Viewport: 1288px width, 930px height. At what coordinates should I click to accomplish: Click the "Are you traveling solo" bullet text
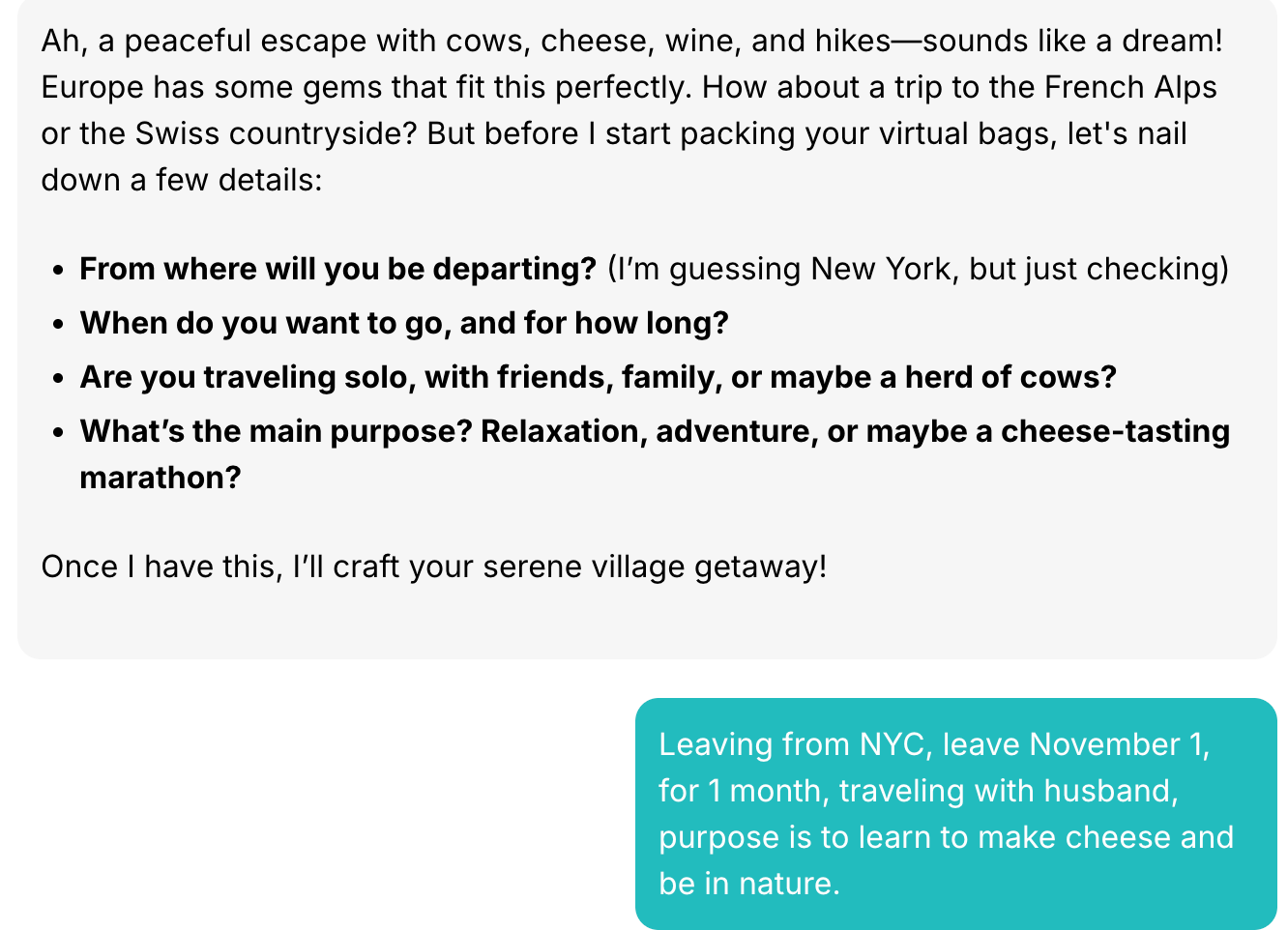click(597, 377)
